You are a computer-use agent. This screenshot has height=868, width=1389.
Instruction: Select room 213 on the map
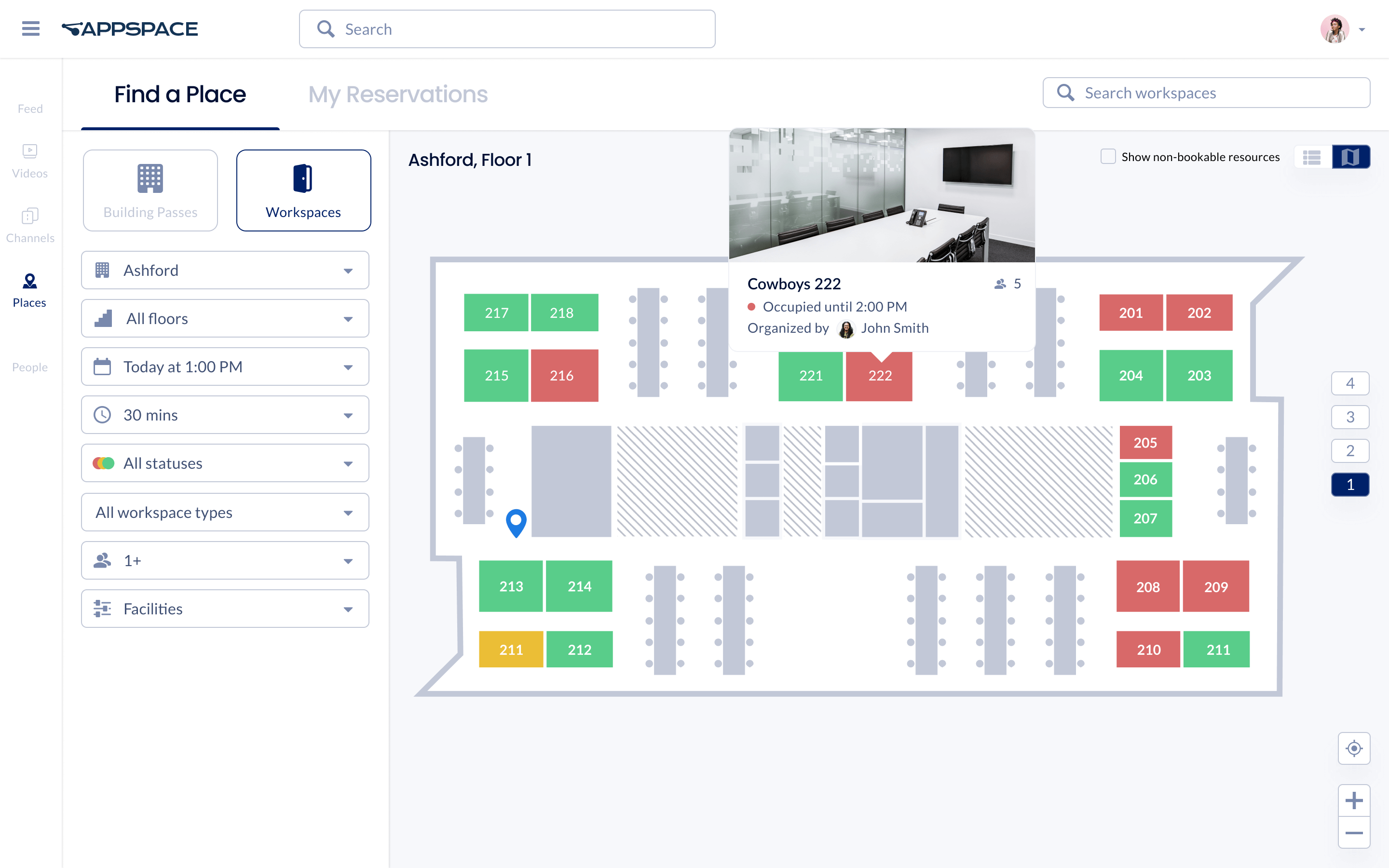point(511,586)
